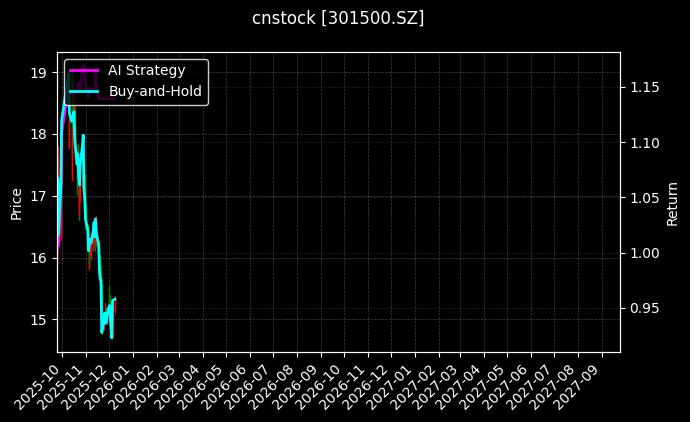
Task: Click the 2025-10 date tick label
Action: click(35, 385)
